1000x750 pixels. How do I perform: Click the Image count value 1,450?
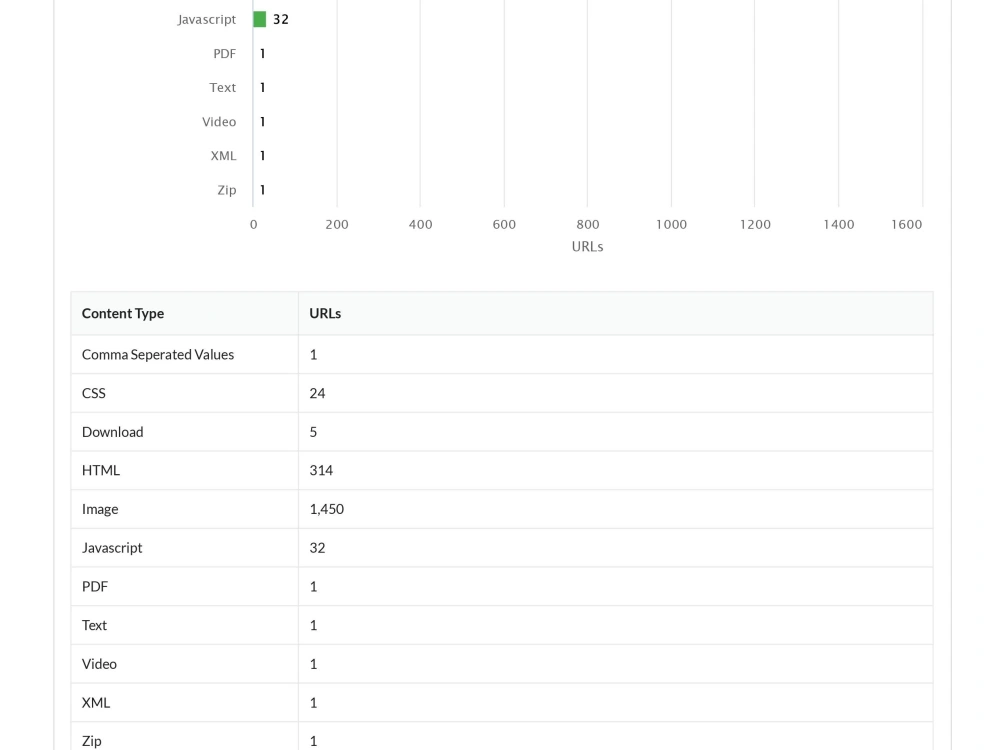point(327,510)
